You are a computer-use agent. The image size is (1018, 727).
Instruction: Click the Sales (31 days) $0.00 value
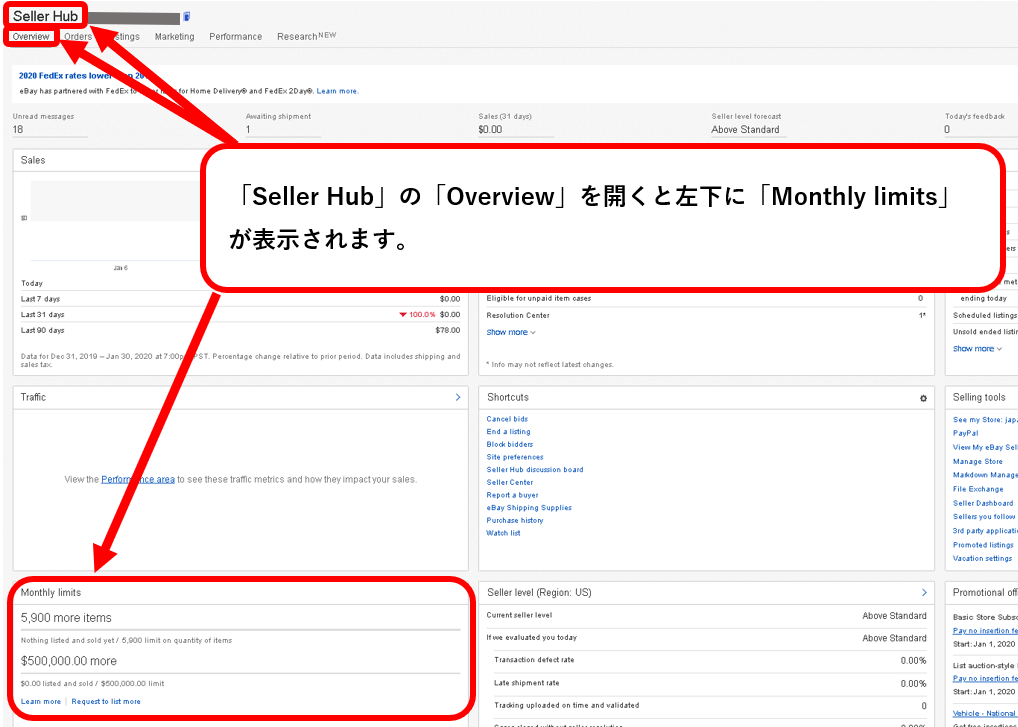(x=490, y=129)
